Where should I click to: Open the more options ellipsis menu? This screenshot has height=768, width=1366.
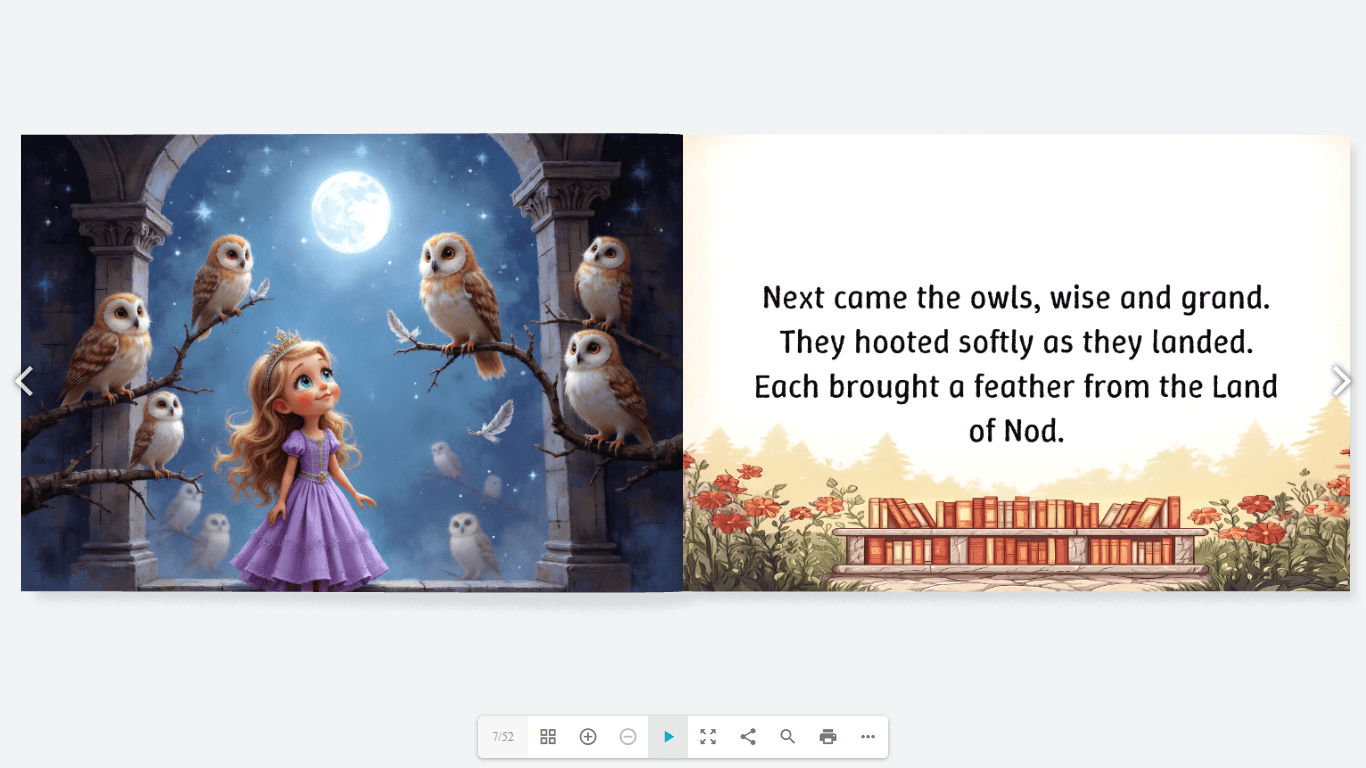tap(868, 737)
